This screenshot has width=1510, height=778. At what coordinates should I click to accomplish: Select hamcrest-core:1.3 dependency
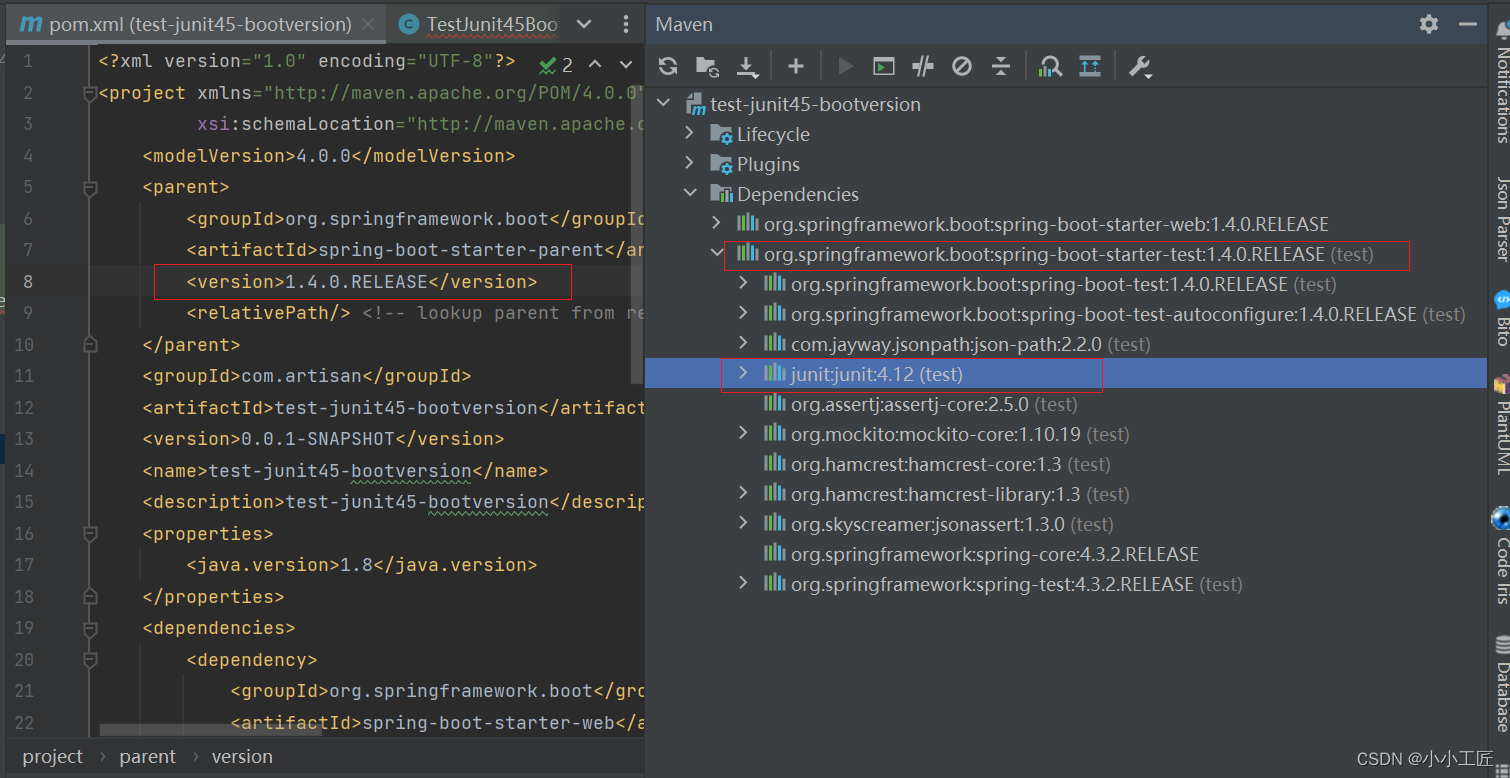tap(936, 464)
